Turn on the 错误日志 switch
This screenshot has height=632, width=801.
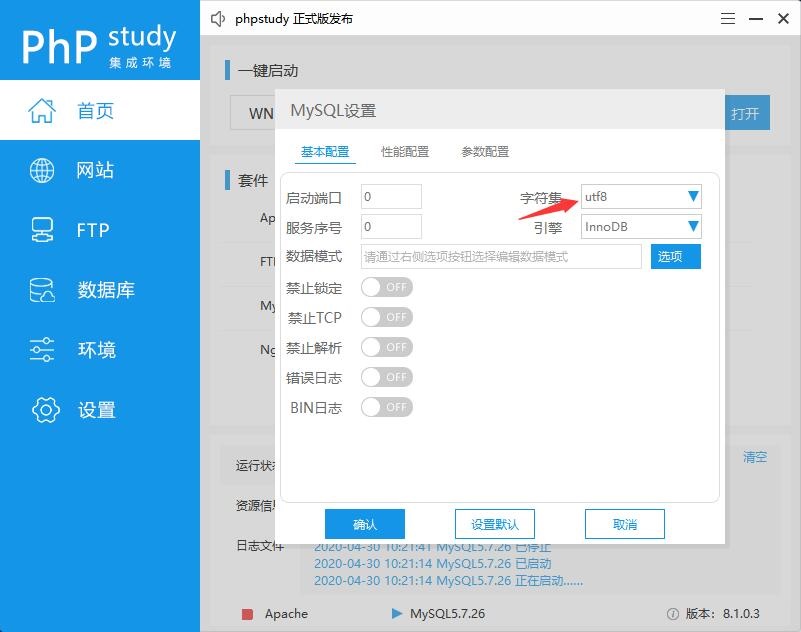pyautogui.click(x=387, y=377)
